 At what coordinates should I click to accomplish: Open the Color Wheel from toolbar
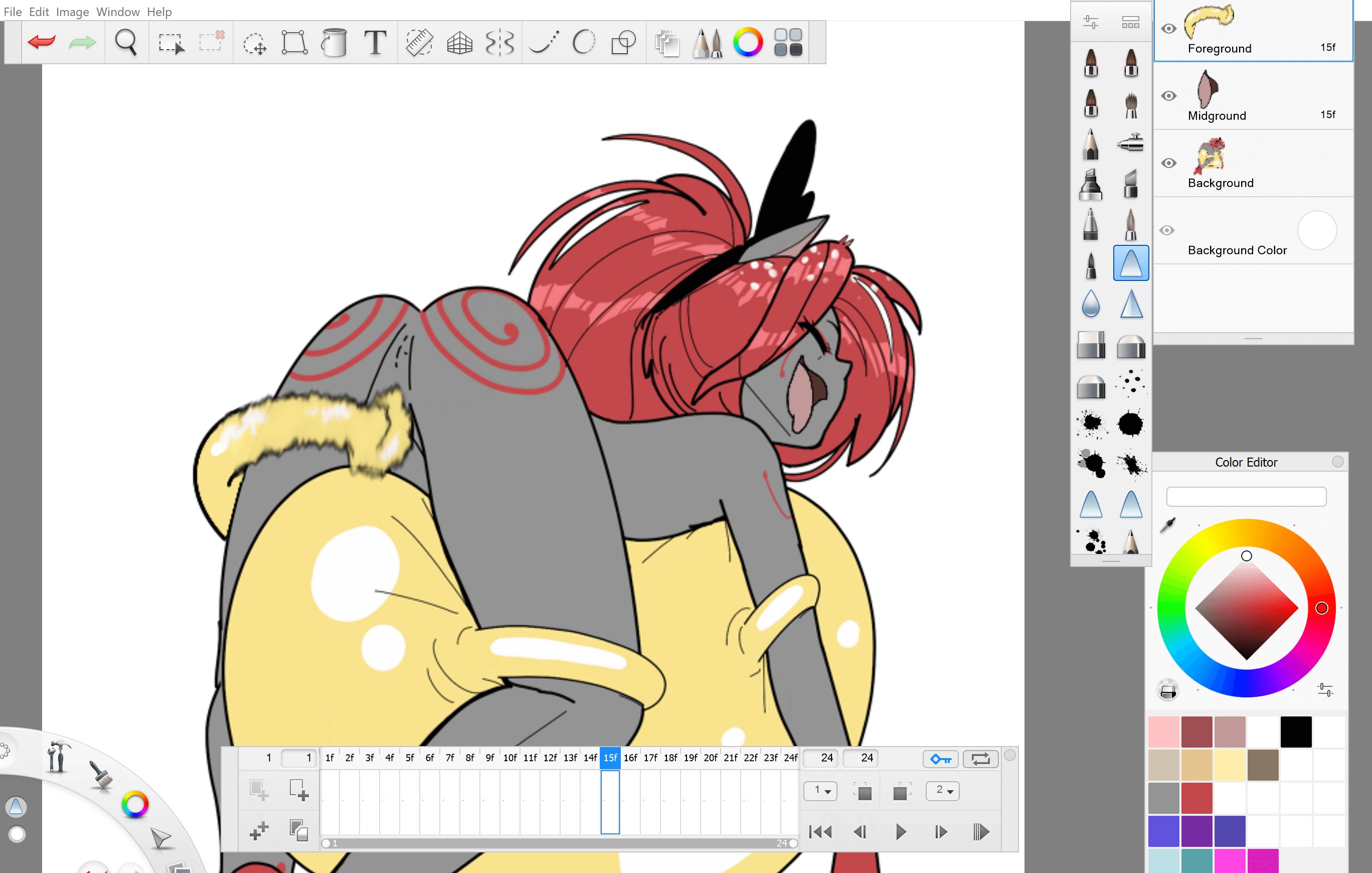(x=748, y=42)
